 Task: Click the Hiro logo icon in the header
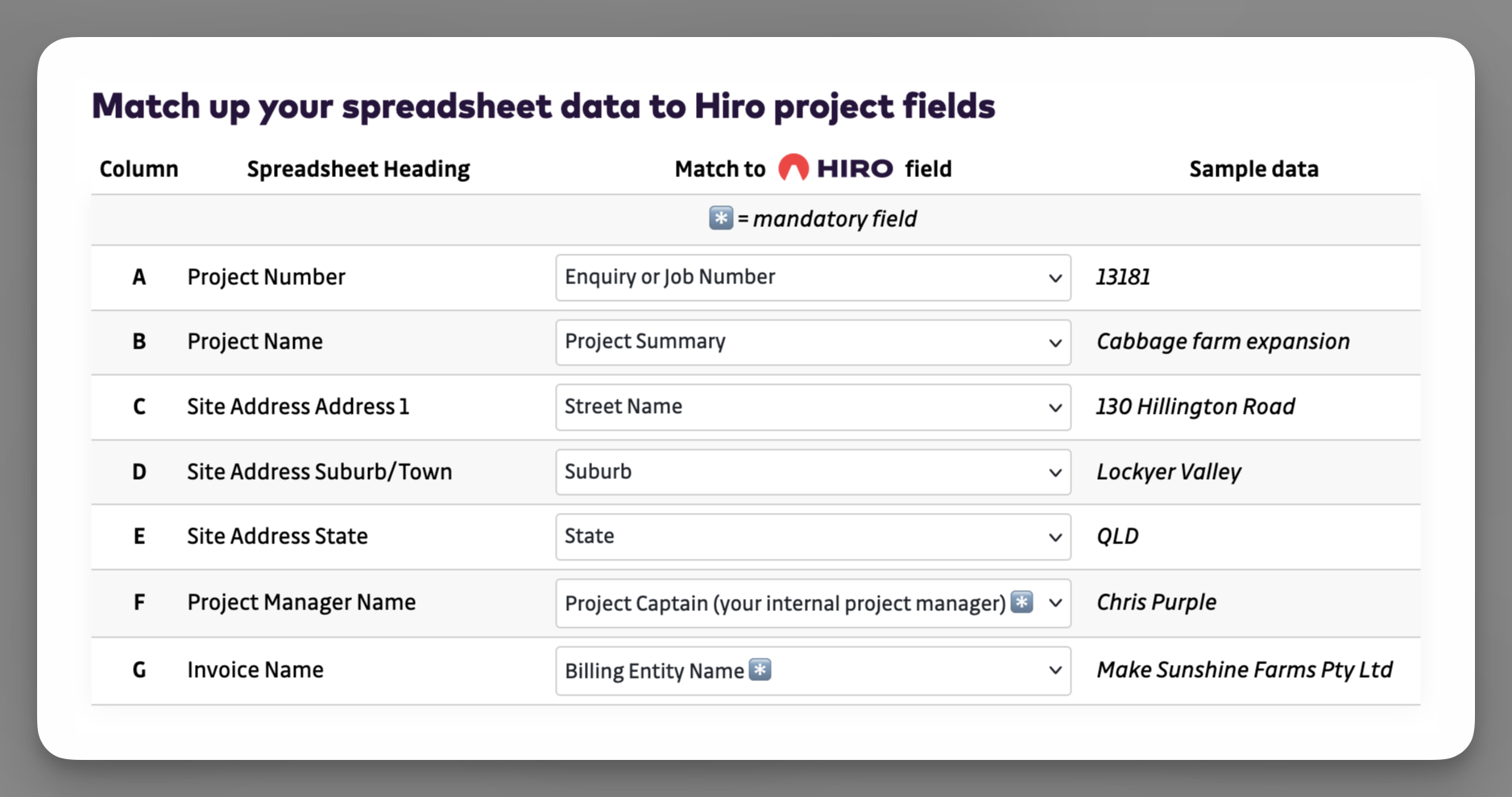pyautogui.click(x=795, y=167)
